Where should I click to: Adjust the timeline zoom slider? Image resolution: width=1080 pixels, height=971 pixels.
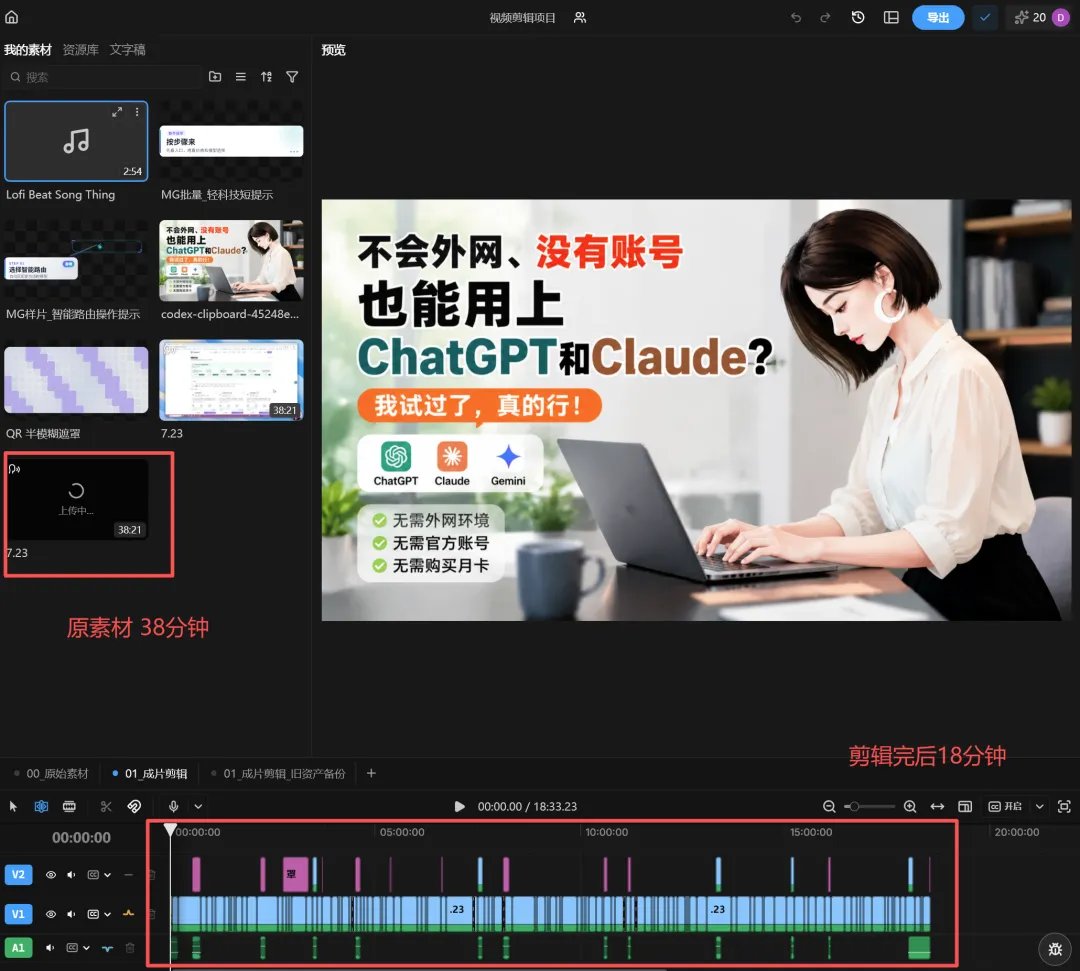[869, 806]
